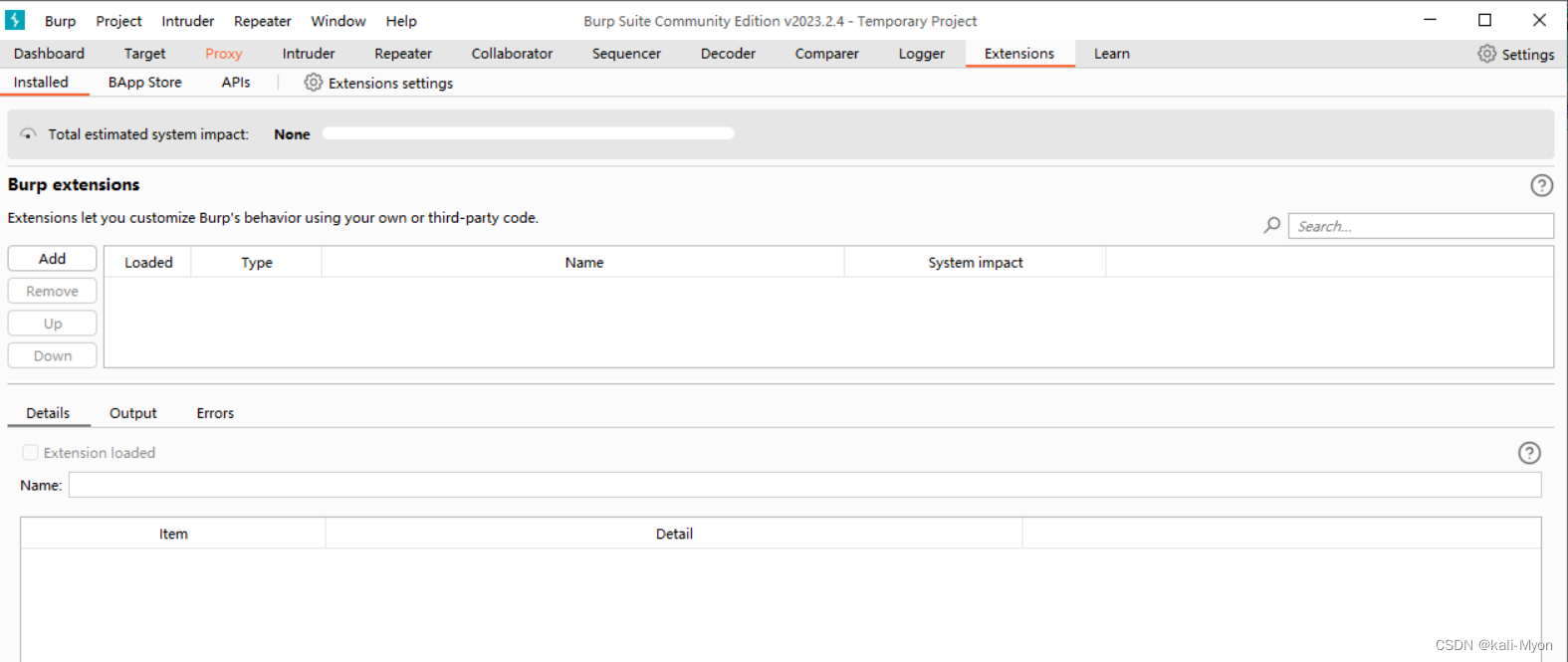This screenshot has width=1568, height=662.
Task: Sort by the System impact column header
Action: tap(976, 262)
